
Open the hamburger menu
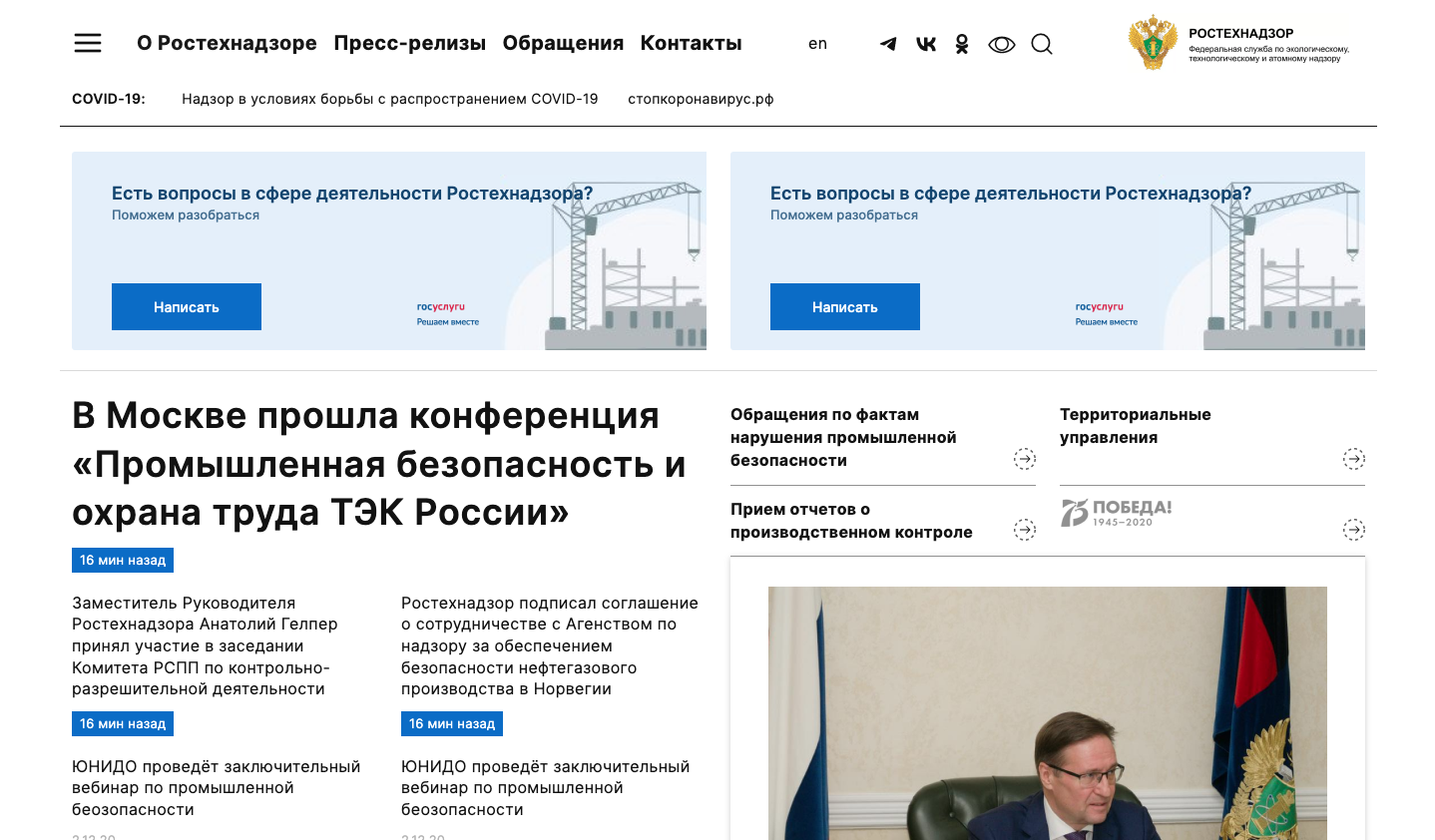pos(88,43)
